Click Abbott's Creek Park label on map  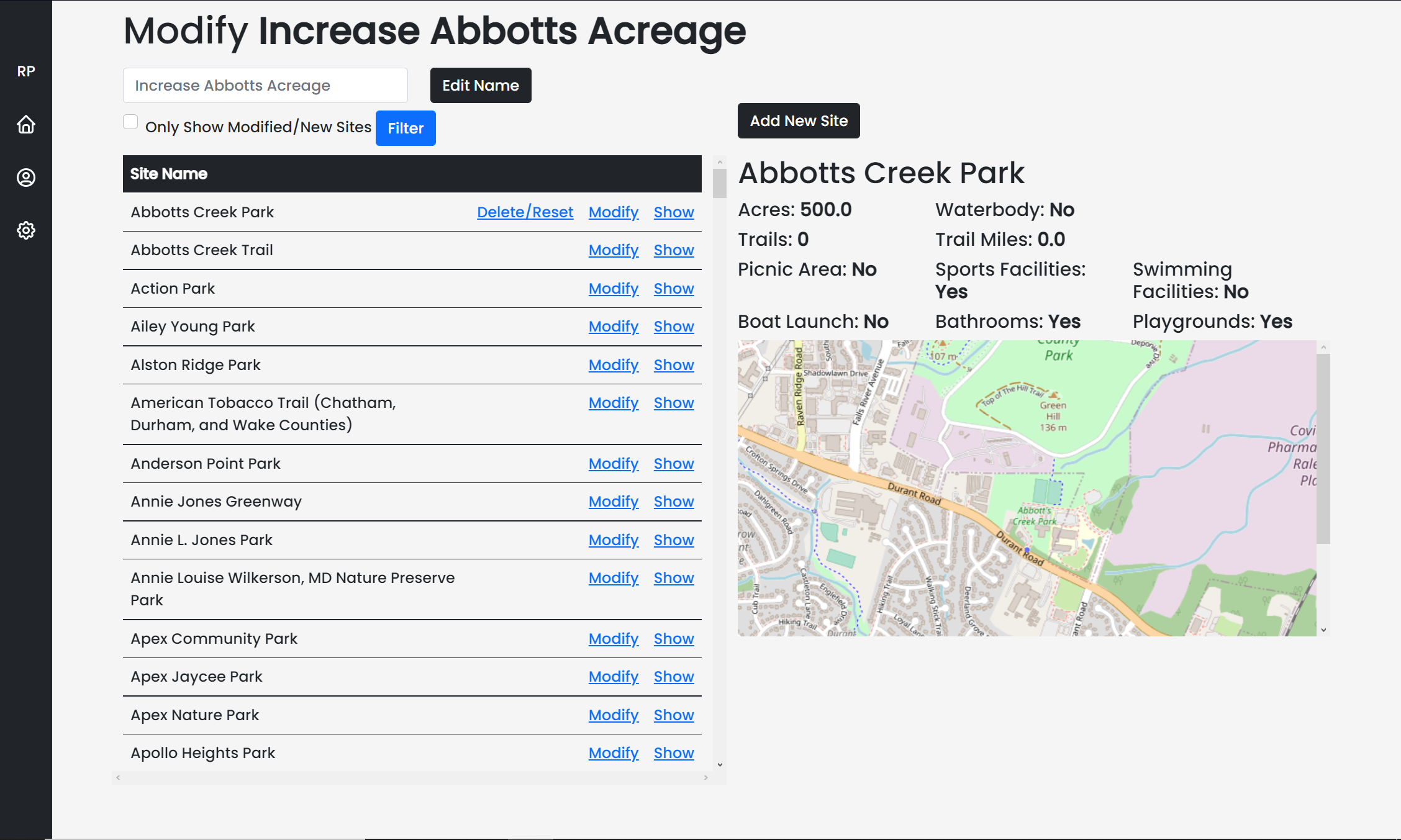coord(1034,516)
